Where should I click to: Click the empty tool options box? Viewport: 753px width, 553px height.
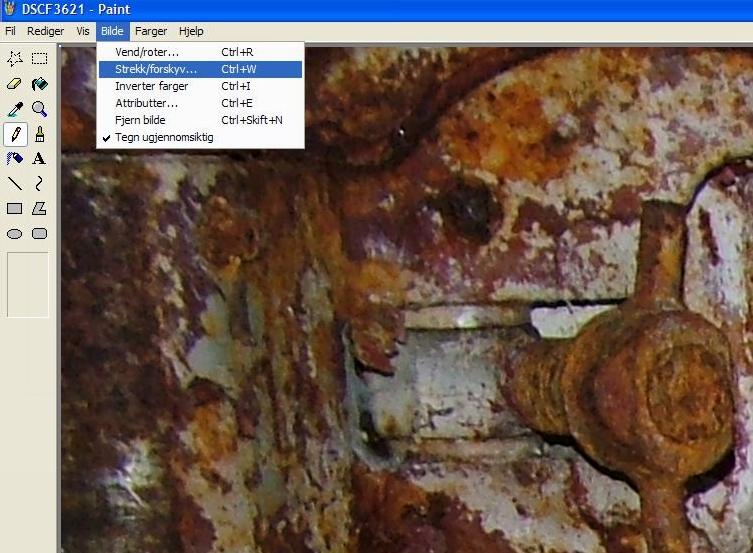point(27,284)
